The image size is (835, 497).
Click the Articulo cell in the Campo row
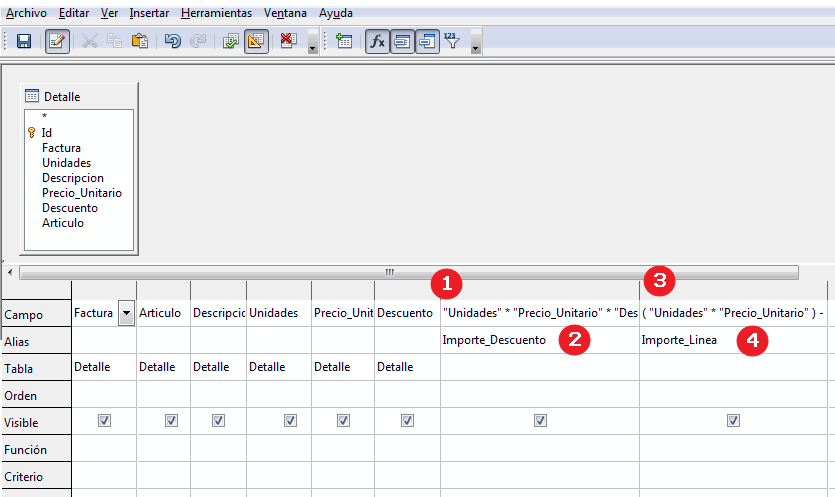[163, 313]
